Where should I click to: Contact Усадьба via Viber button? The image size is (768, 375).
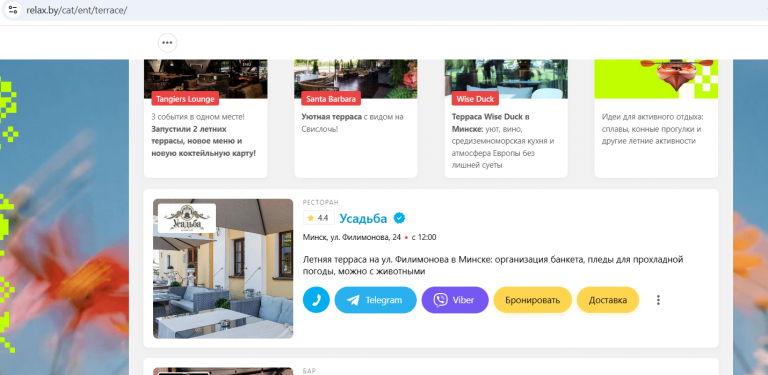coord(455,300)
